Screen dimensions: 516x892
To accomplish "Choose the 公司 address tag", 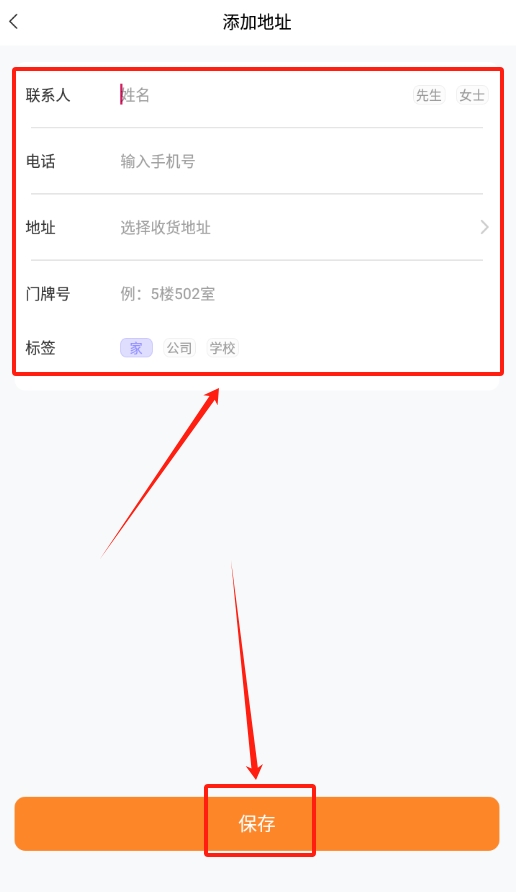I will [x=179, y=348].
